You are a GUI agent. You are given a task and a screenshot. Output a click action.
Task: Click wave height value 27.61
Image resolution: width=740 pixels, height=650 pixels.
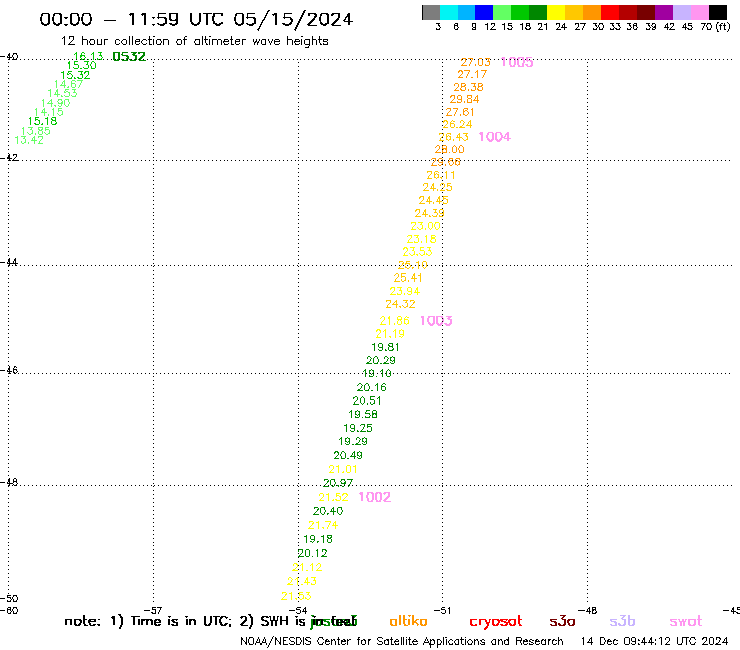pos(460,112)
